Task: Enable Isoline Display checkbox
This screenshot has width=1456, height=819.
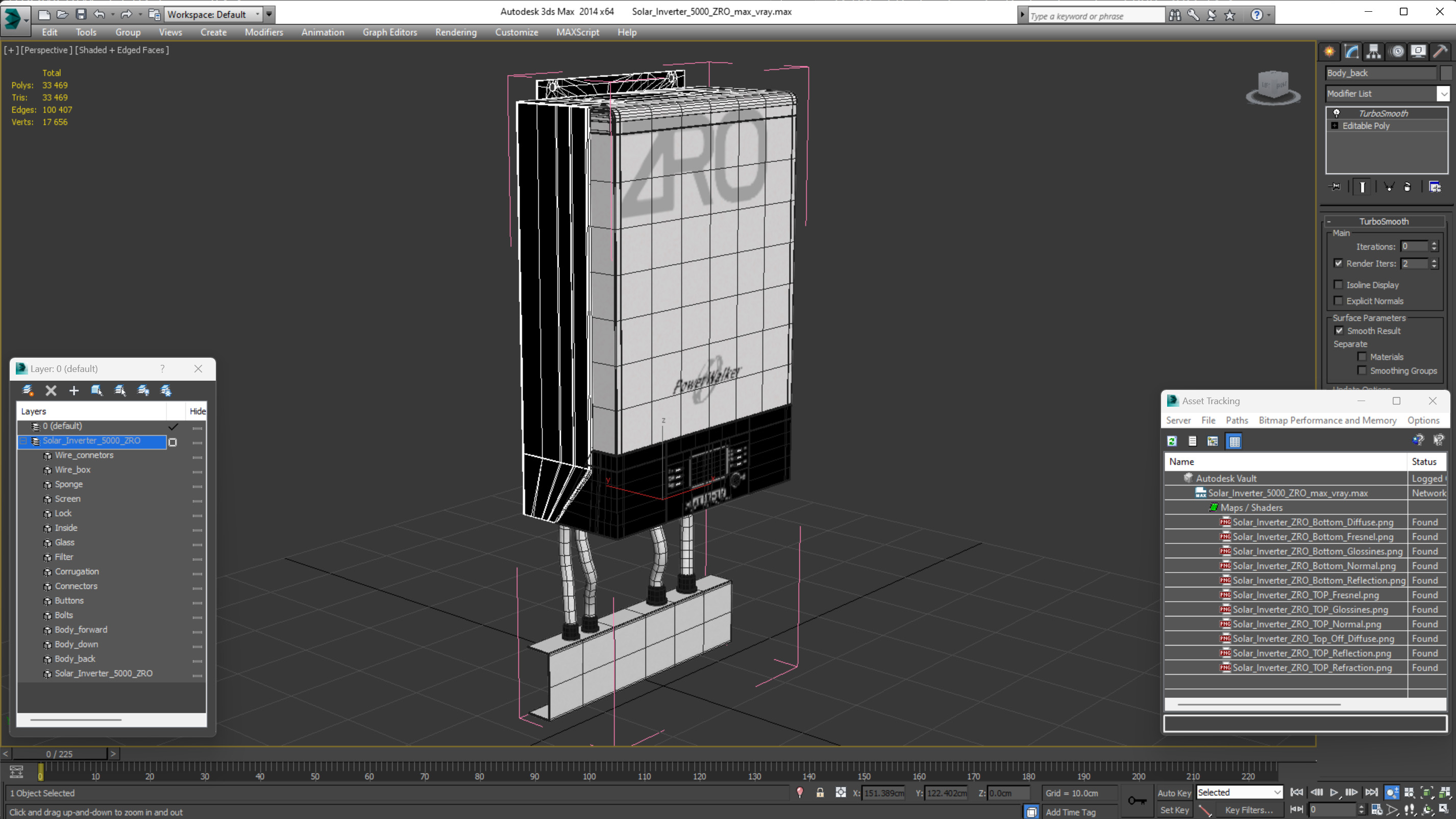Action: click(x=1338, y=285)
